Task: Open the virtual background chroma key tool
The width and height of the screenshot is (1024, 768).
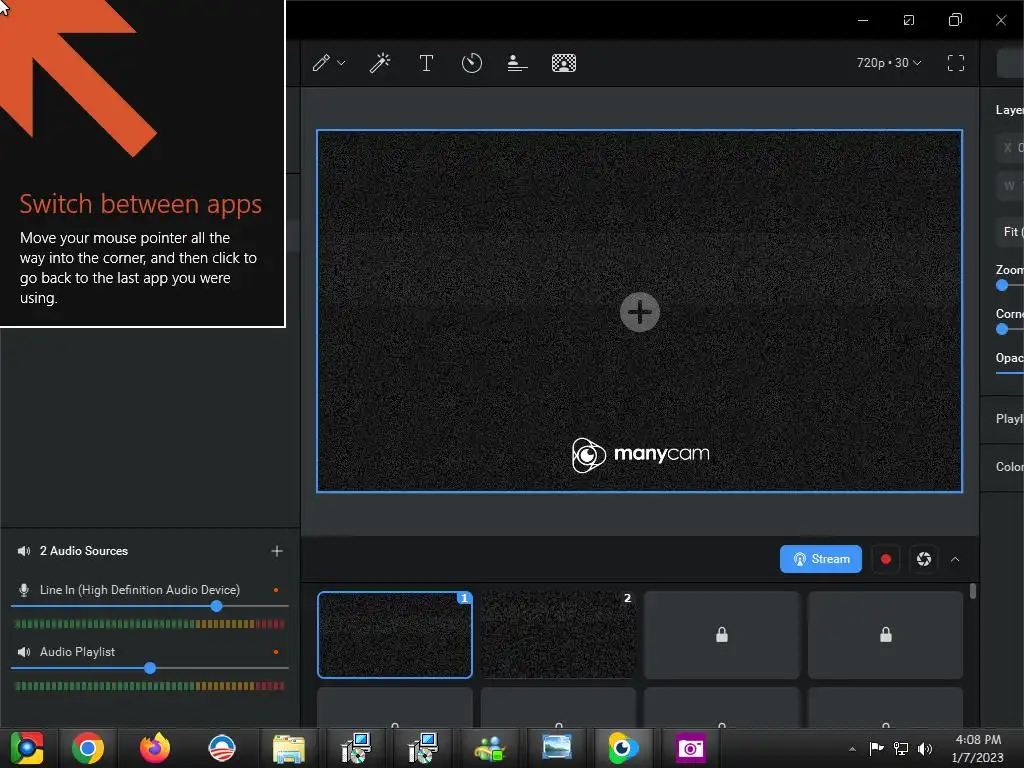Action: [564, 63]
